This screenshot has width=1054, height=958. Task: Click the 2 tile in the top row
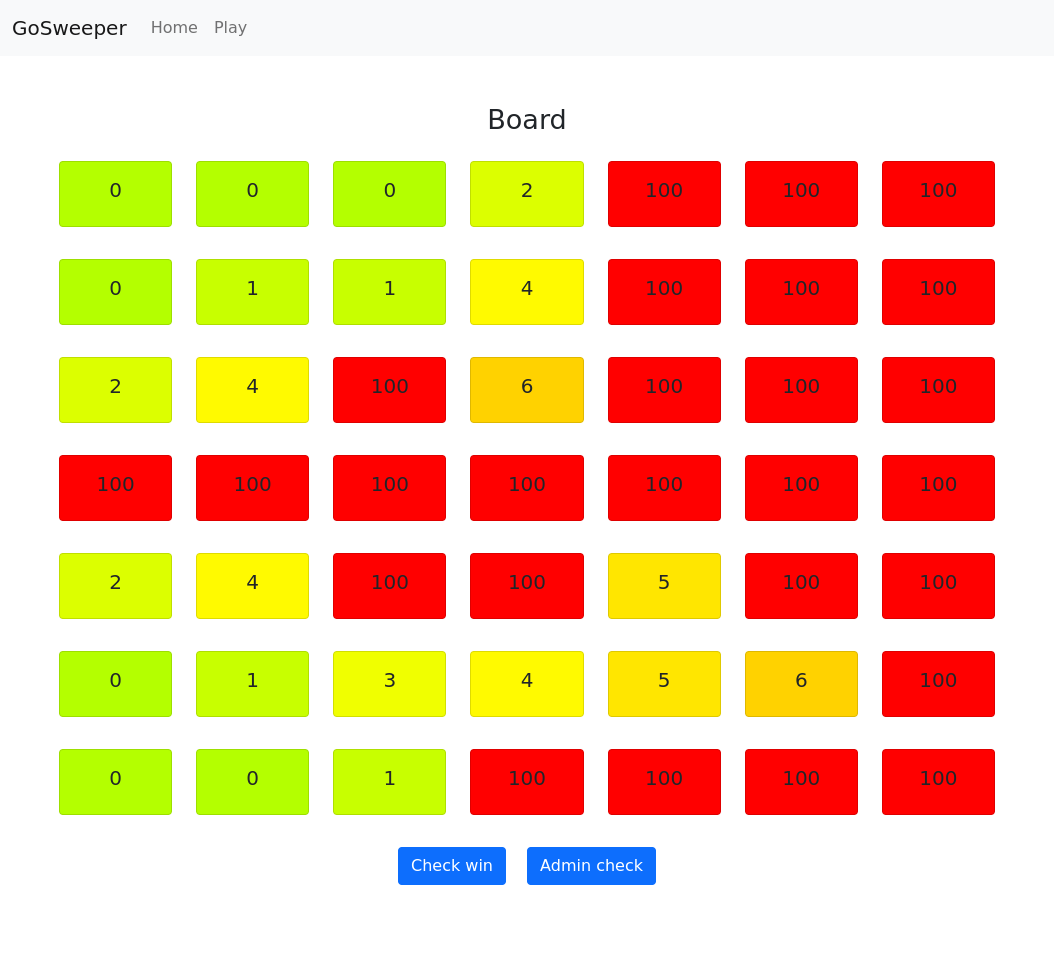[527, 194]
